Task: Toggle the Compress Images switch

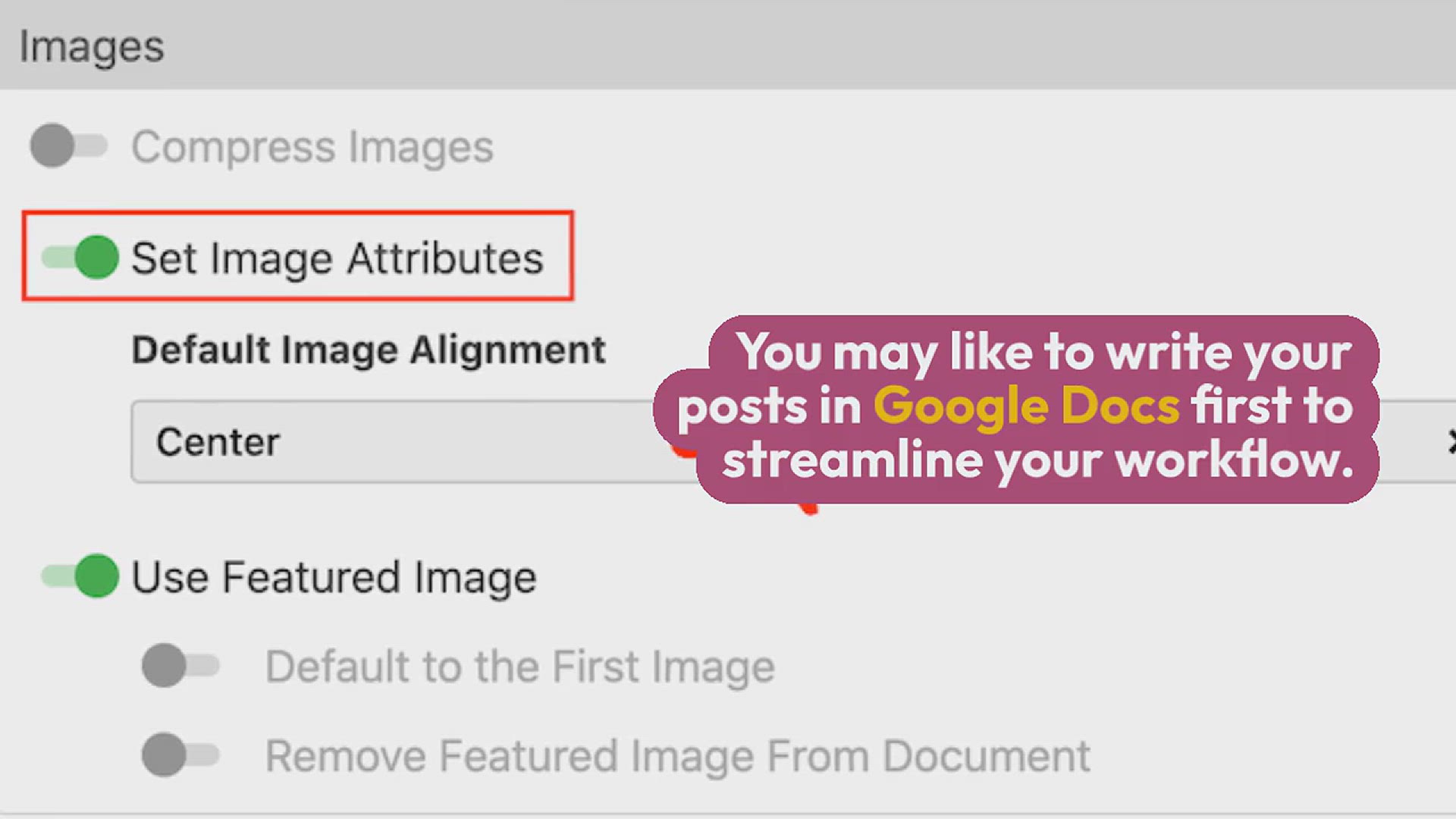Action: tap(68, 146)
